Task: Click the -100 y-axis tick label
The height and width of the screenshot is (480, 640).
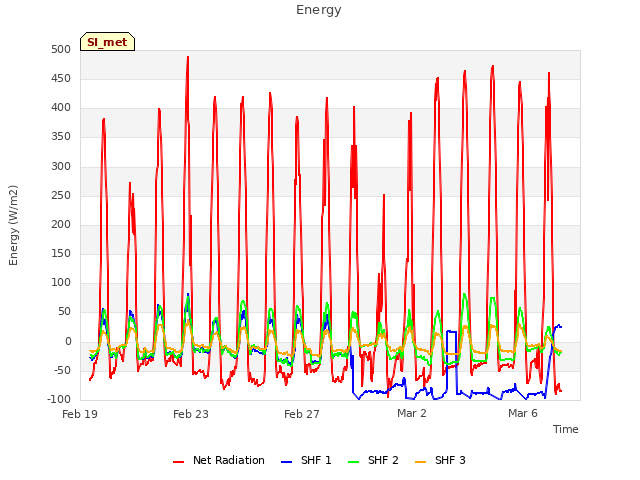Action: coord(59,400)
